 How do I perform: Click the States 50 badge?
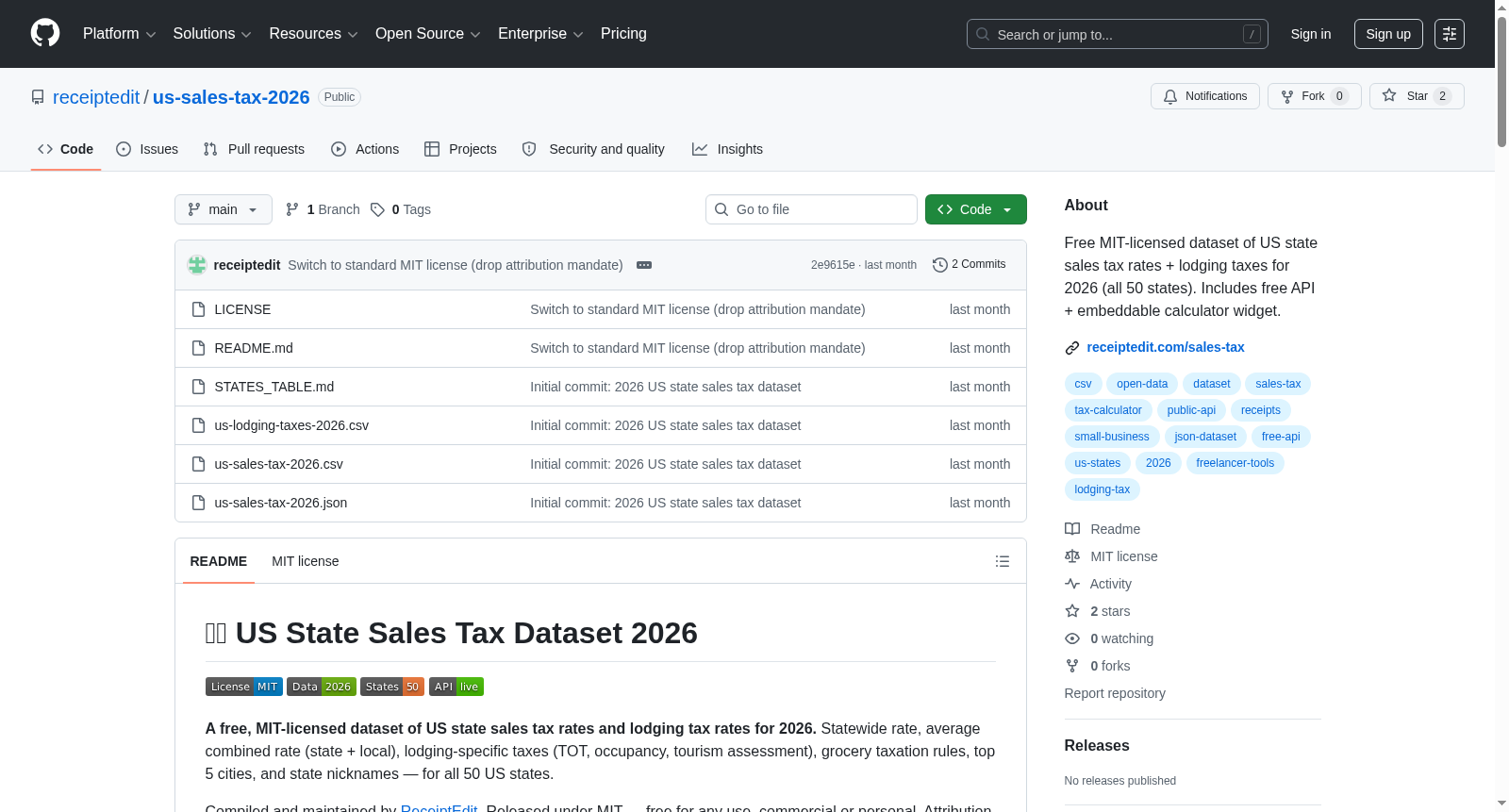392,687
